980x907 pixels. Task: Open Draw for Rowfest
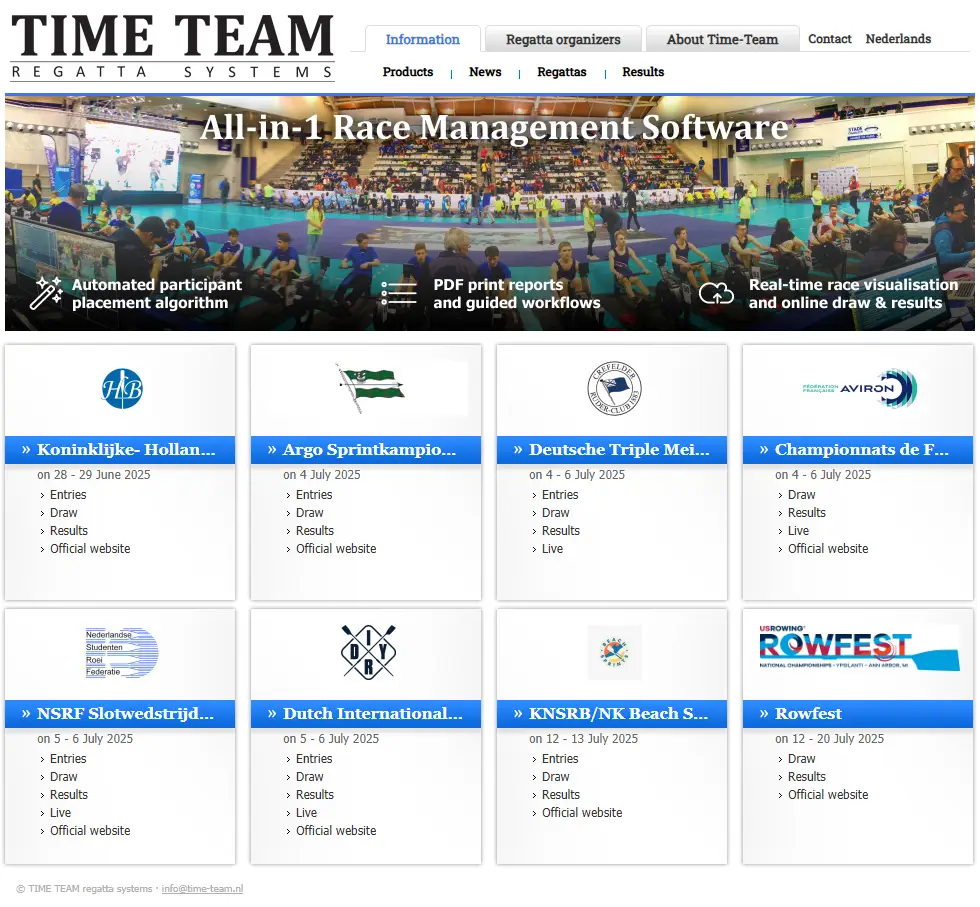pyautogui.click(x=801, y=759)
